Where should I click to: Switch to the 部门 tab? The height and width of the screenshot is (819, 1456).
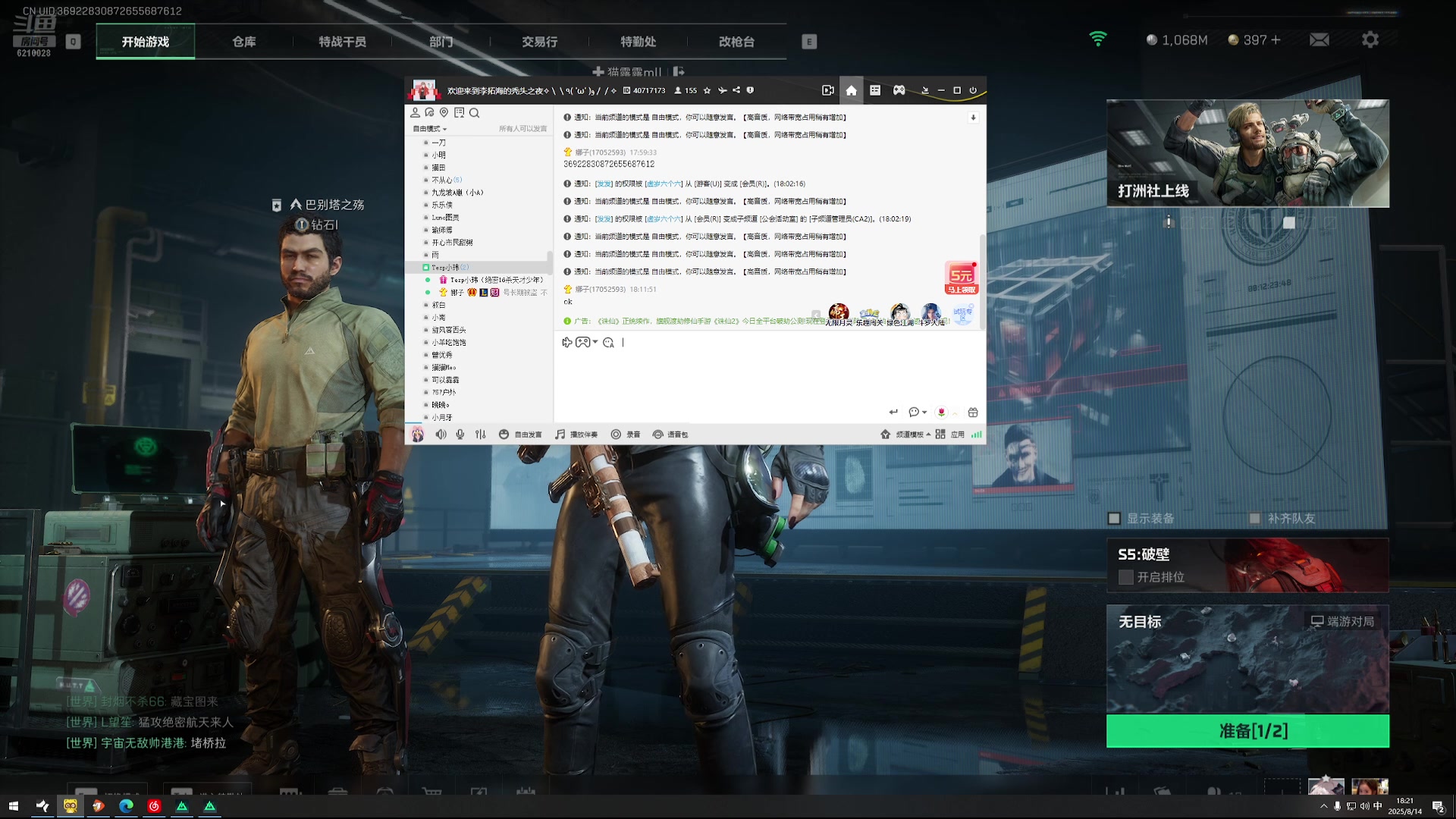tap(441, 42)
